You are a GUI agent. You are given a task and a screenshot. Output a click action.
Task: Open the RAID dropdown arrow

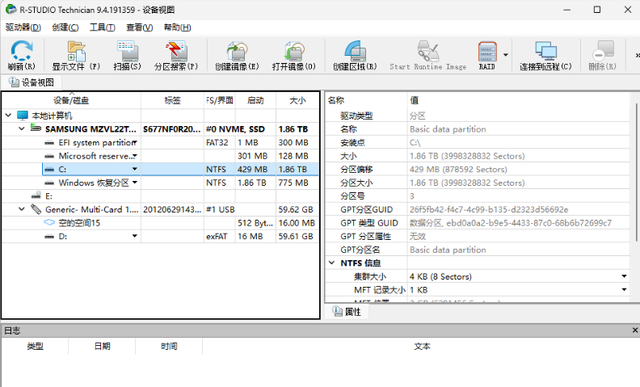coord(506,55)
